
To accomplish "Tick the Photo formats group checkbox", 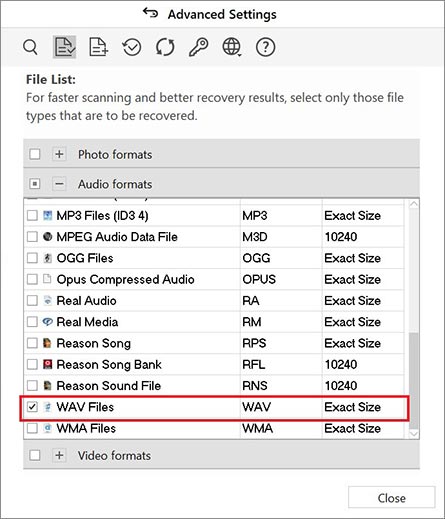I will pos(35,154).
